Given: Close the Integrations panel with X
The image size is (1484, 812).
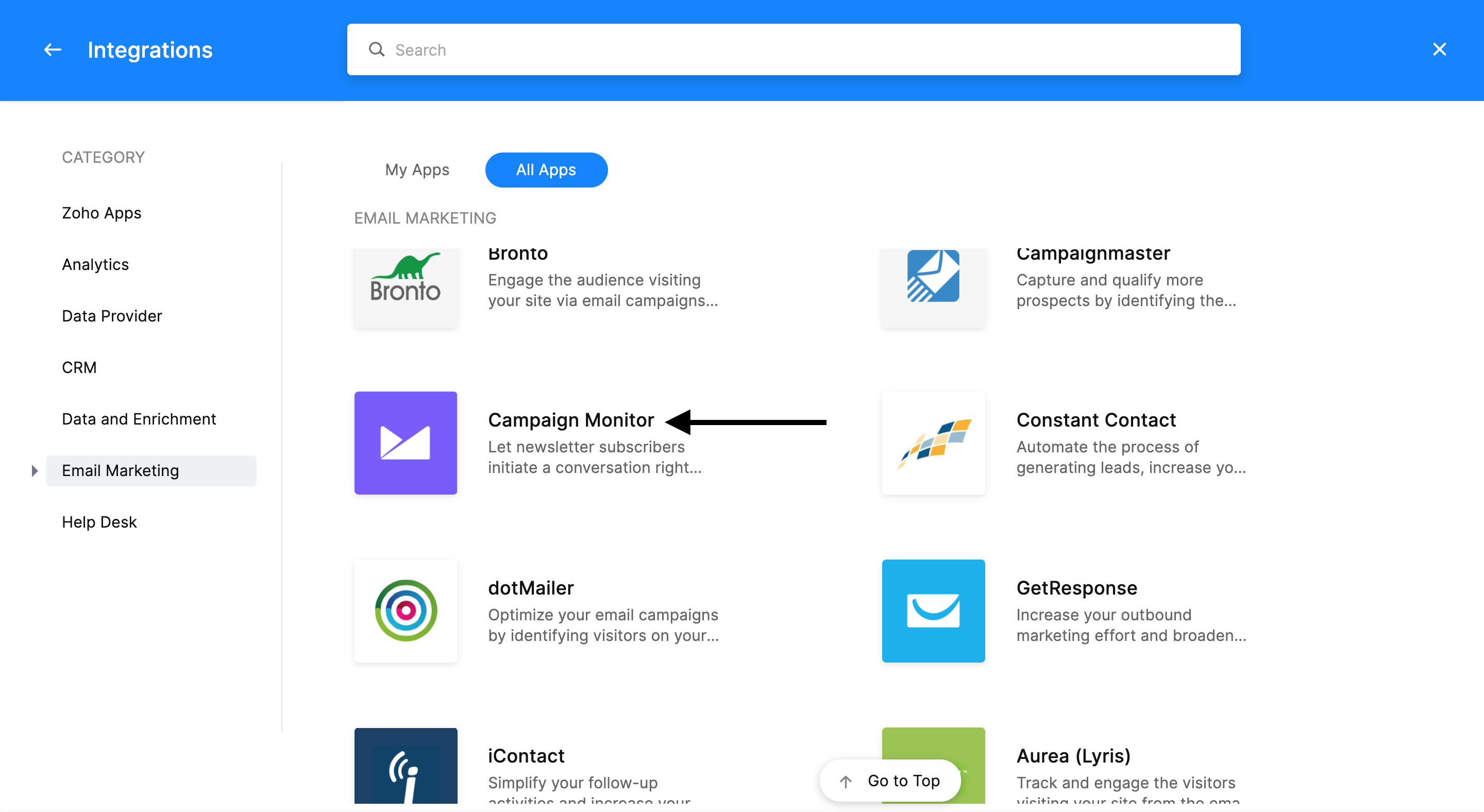Looking at the screenshot, I should tap(1439, 49).
